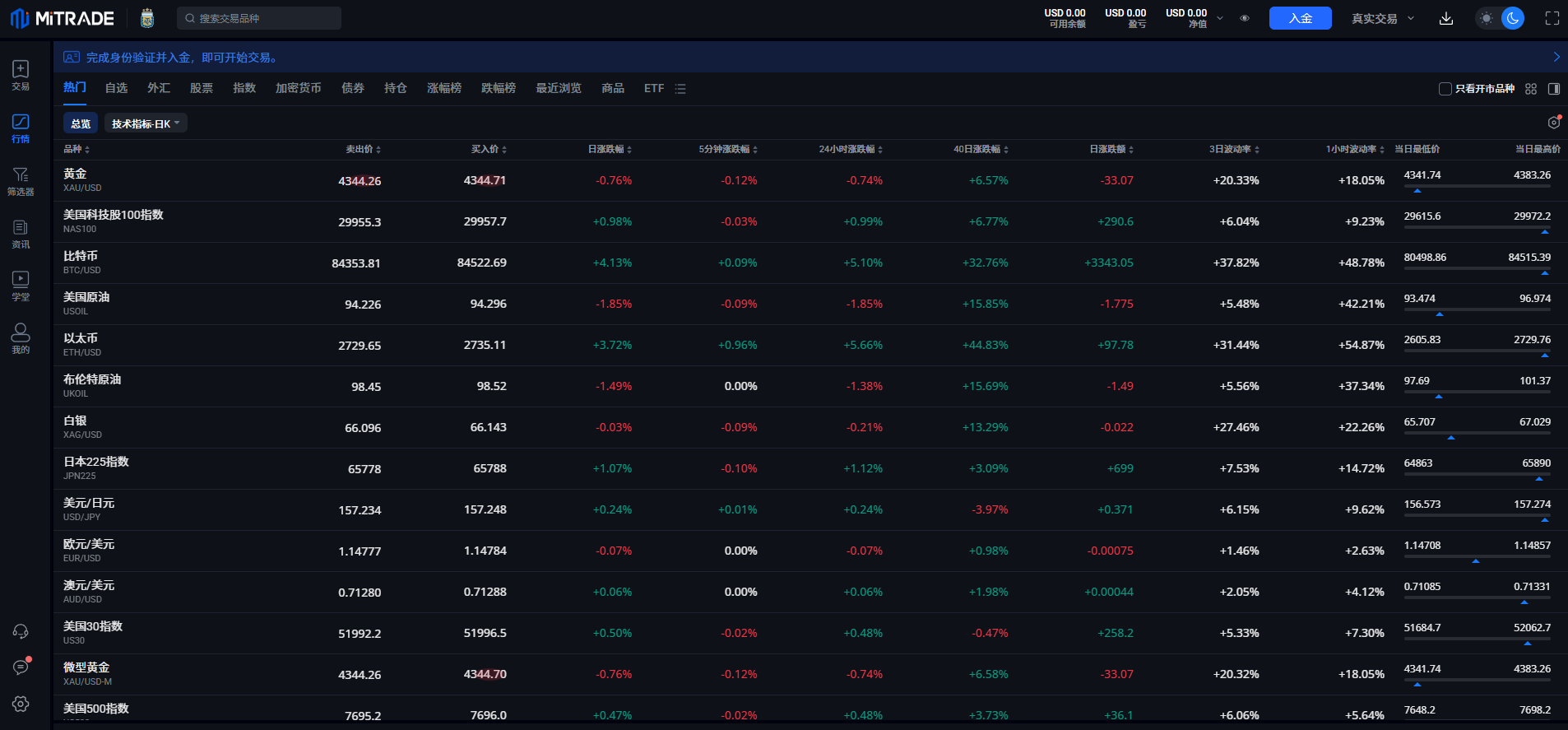The height and width of the screenshot is (730, 1568).
Task: Click the download icon in top bar
Action: tap(1446, 18)
